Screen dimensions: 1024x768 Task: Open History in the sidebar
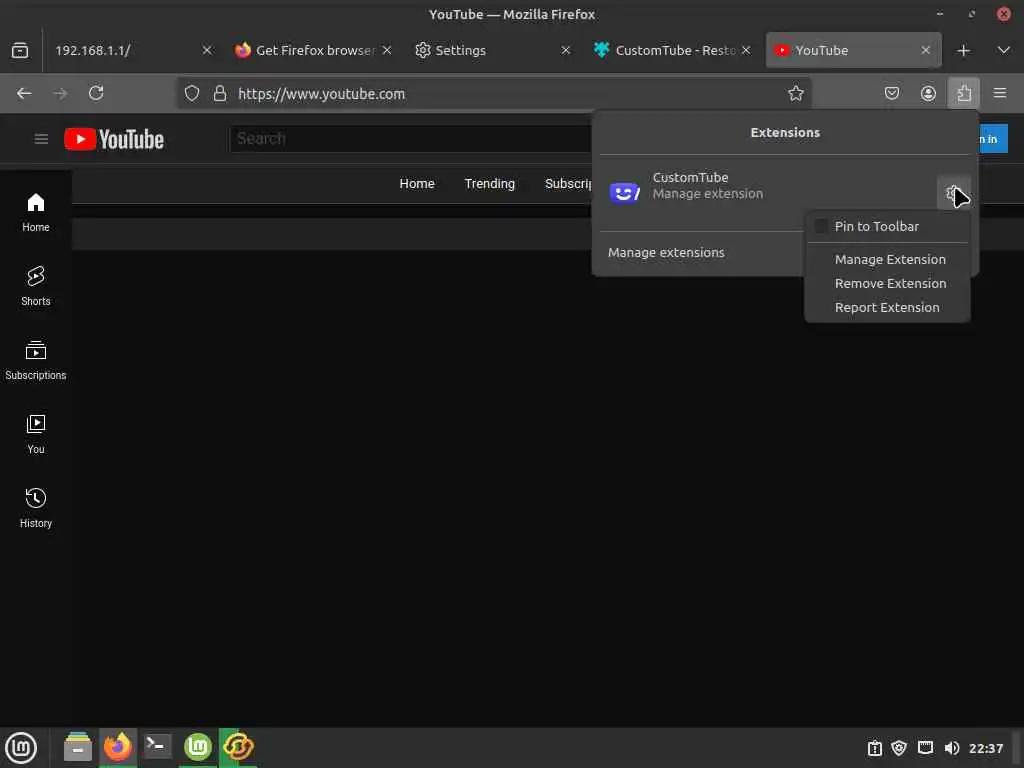(35, 508)
